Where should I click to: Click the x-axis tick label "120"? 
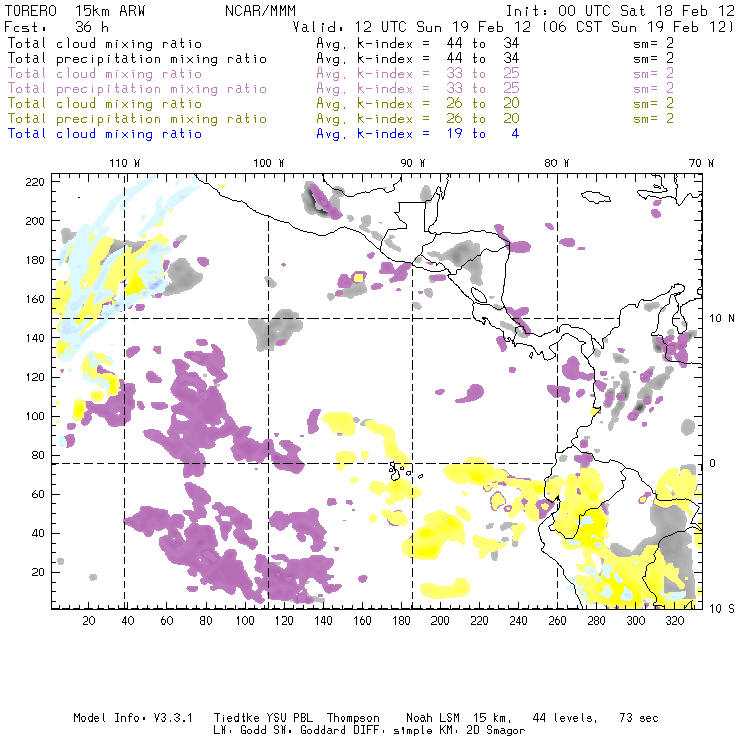pos(284,621)
